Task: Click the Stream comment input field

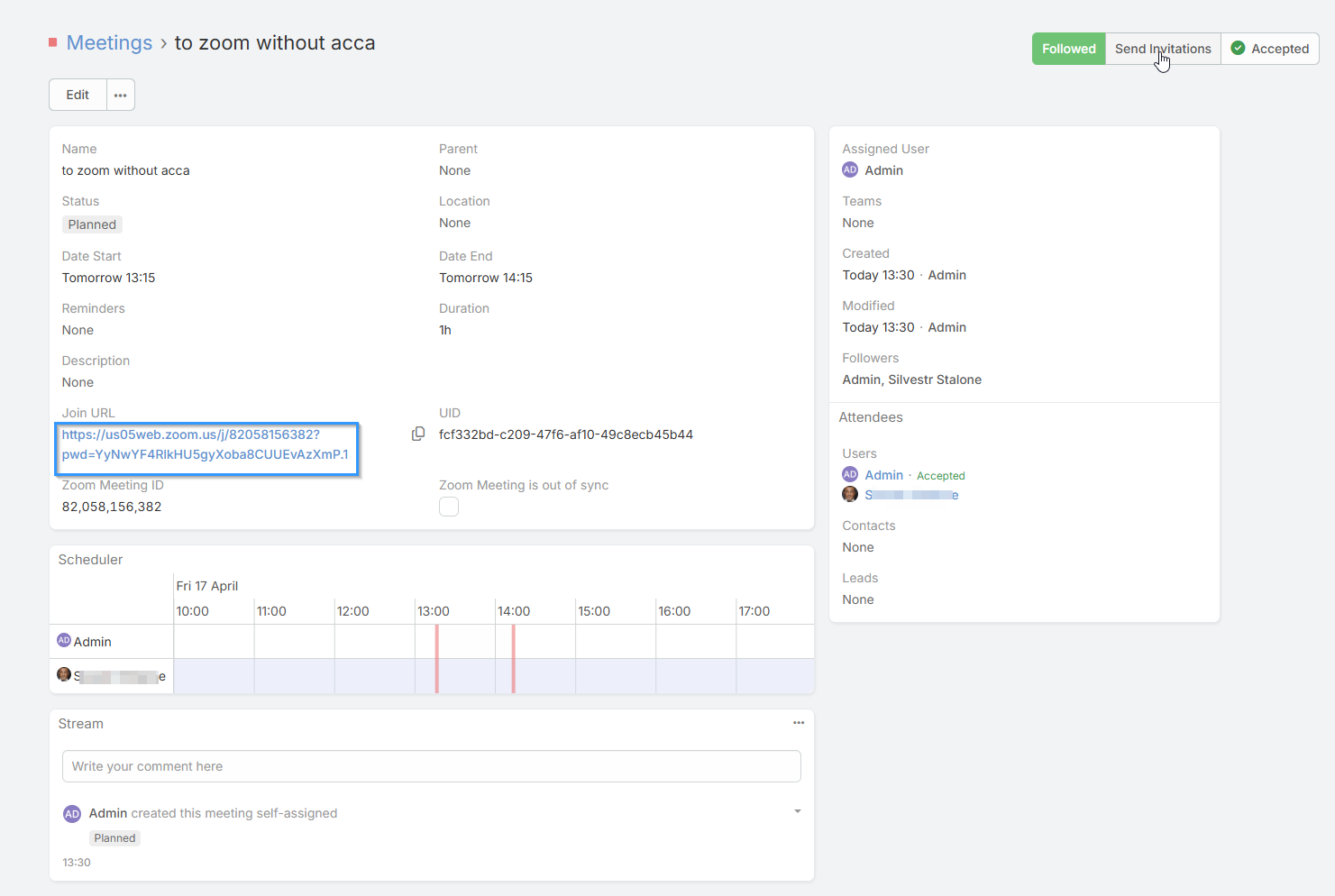Action: tap(431, 766)
